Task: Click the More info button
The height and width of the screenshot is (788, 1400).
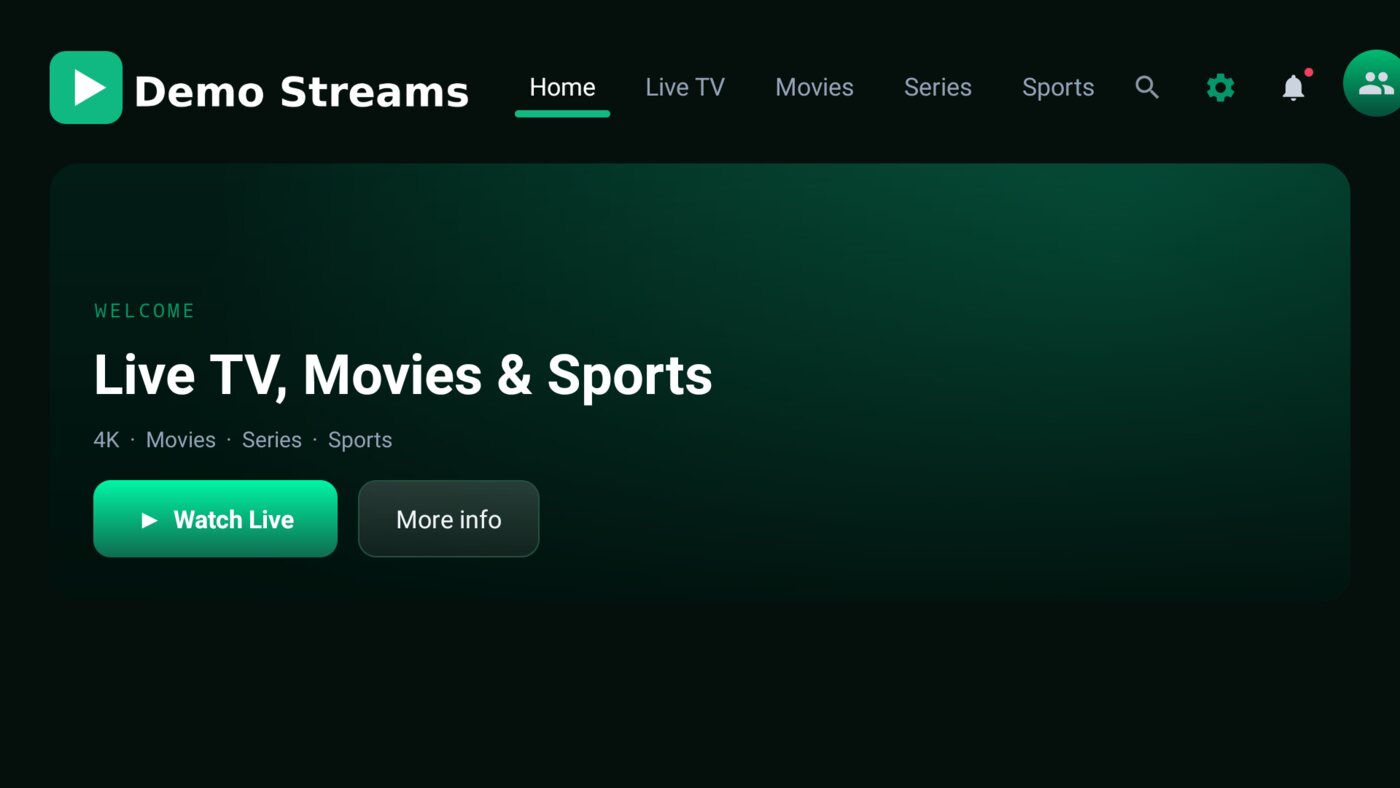Action: click(448, 519)
